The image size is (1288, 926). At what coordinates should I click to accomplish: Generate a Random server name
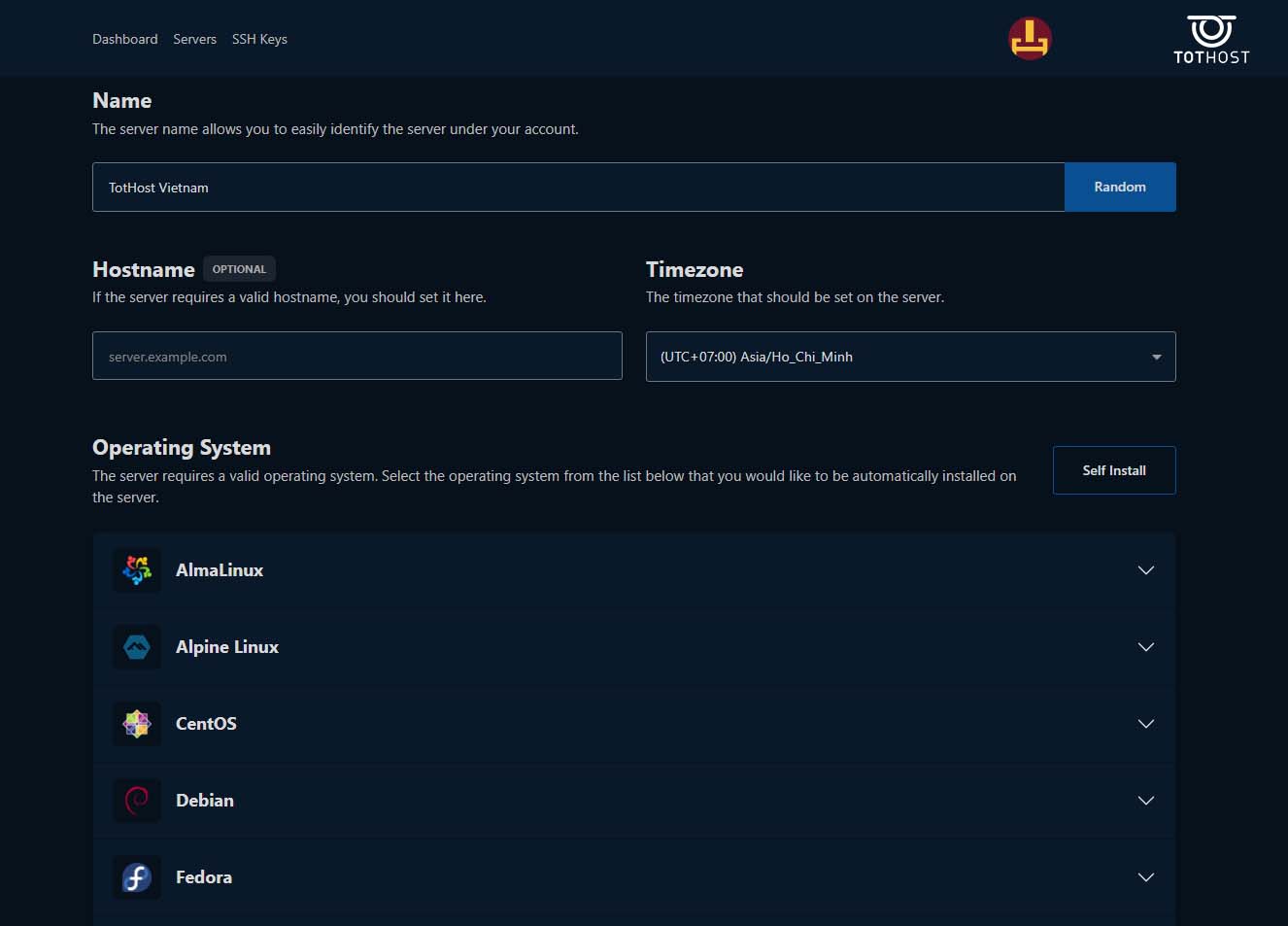point(1120,187)
